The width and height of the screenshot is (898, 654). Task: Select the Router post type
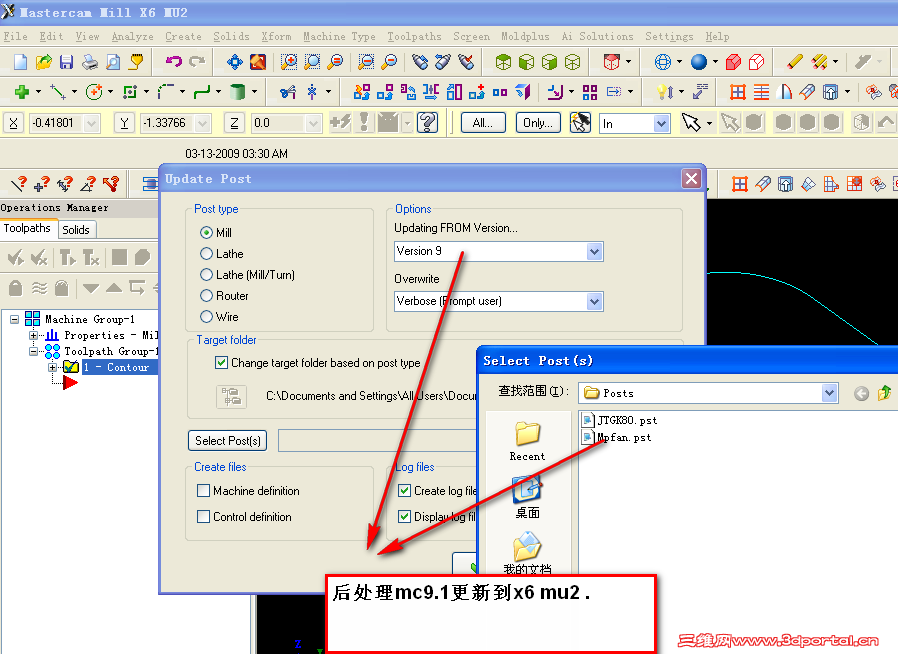pos(206,296)
